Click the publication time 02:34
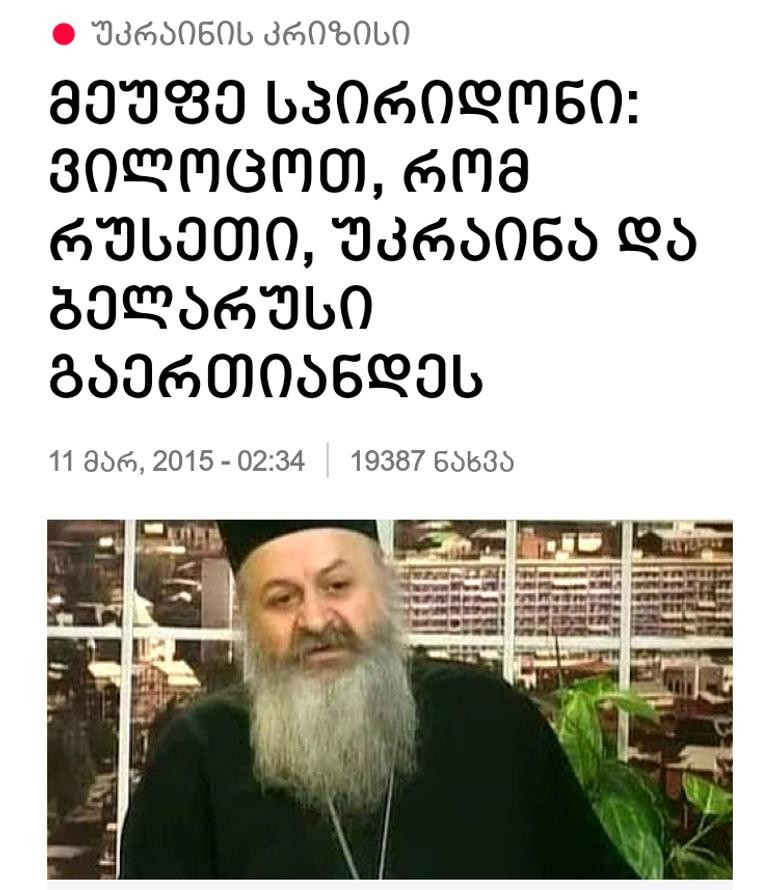The height and width of the screenshot is (890, 766). coord(271,460)
